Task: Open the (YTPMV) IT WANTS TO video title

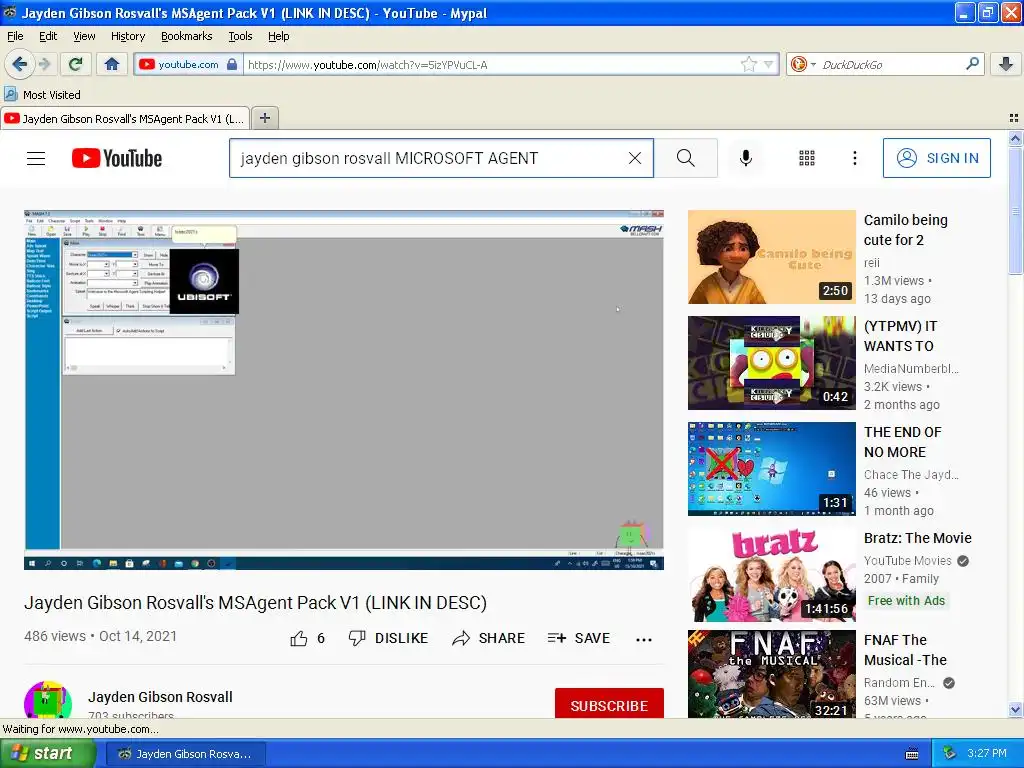Action: [x=900, y=336]
